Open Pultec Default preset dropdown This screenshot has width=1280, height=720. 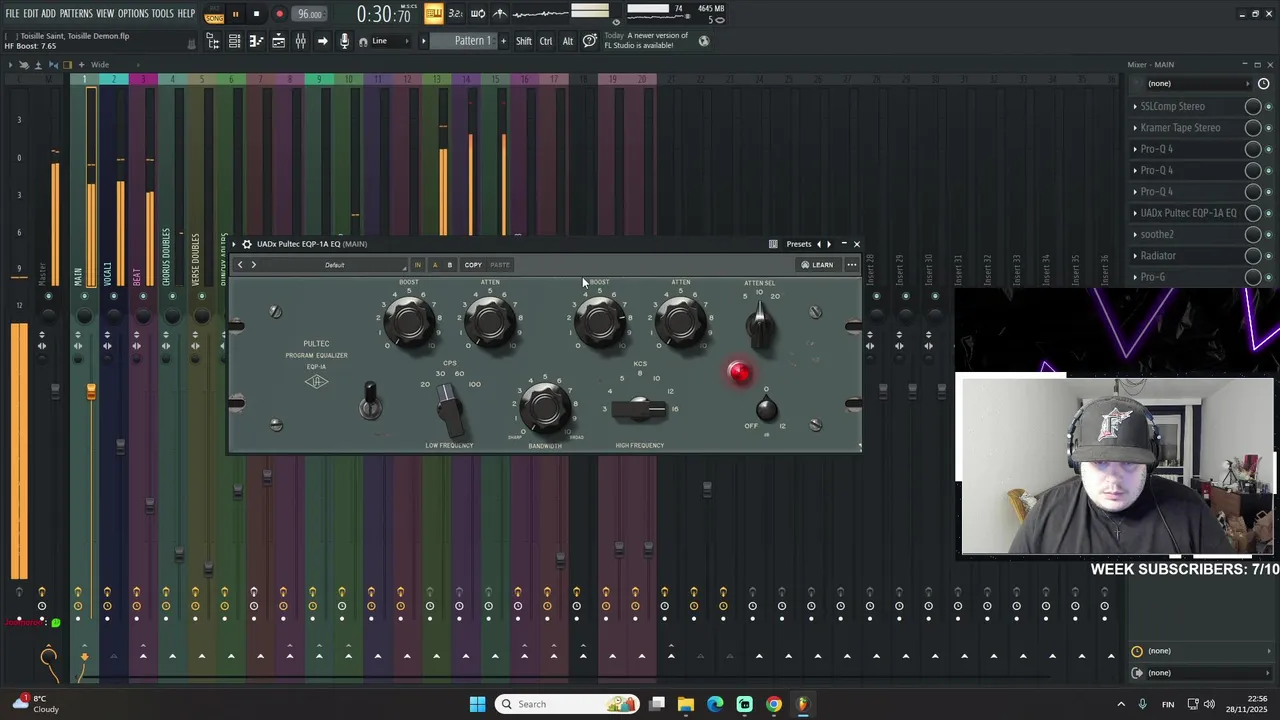pos(335,265)
